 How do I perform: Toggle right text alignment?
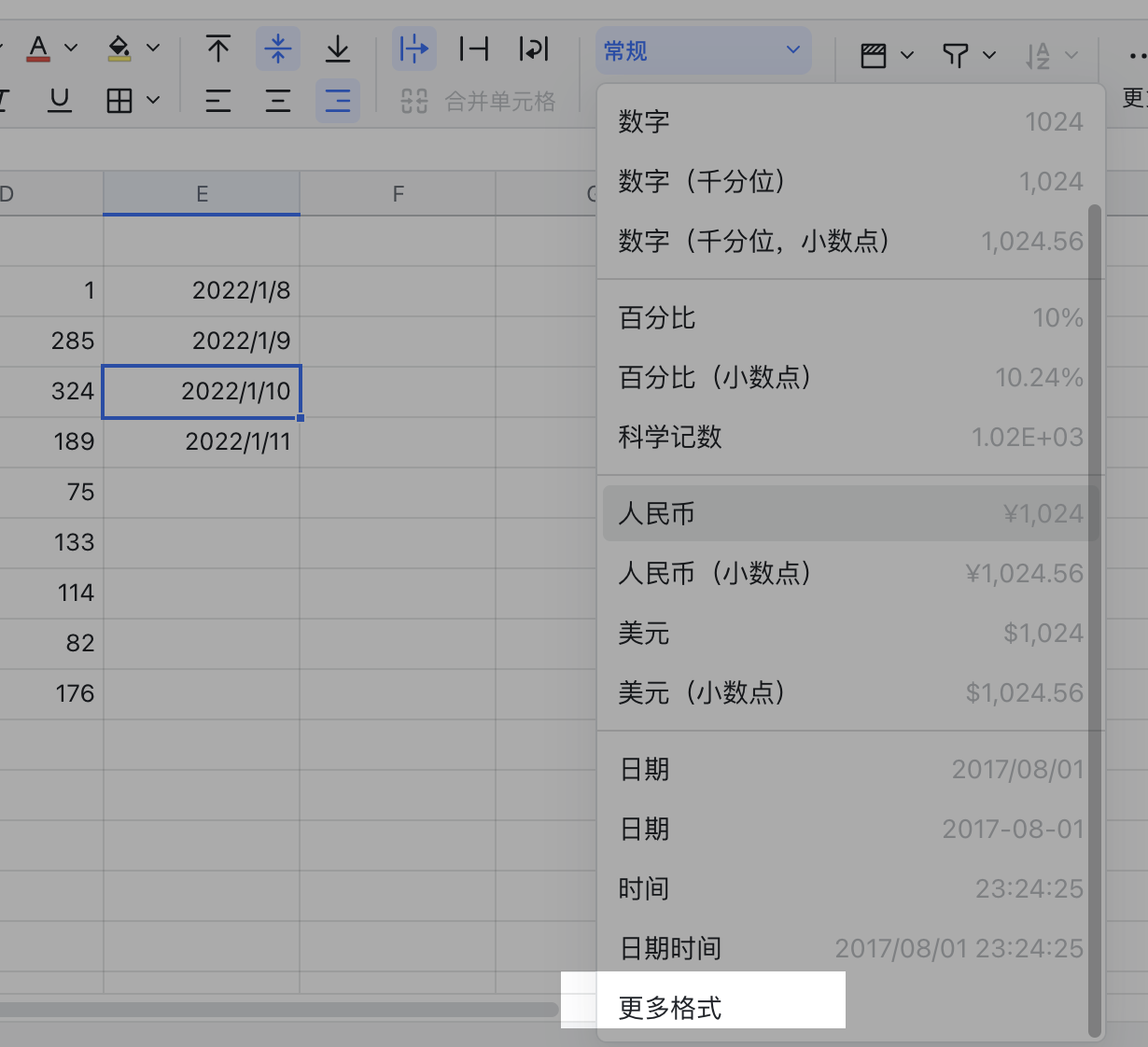coord(337,101)
